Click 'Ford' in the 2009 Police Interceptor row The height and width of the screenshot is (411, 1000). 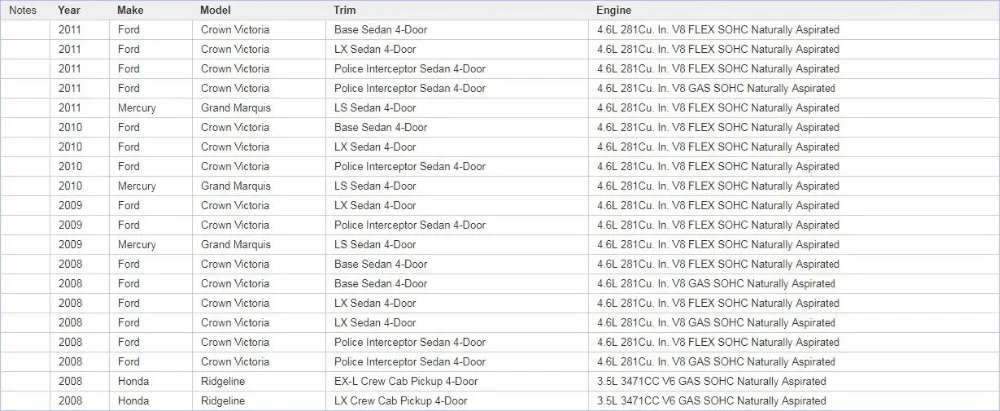(x=129, y=225)
